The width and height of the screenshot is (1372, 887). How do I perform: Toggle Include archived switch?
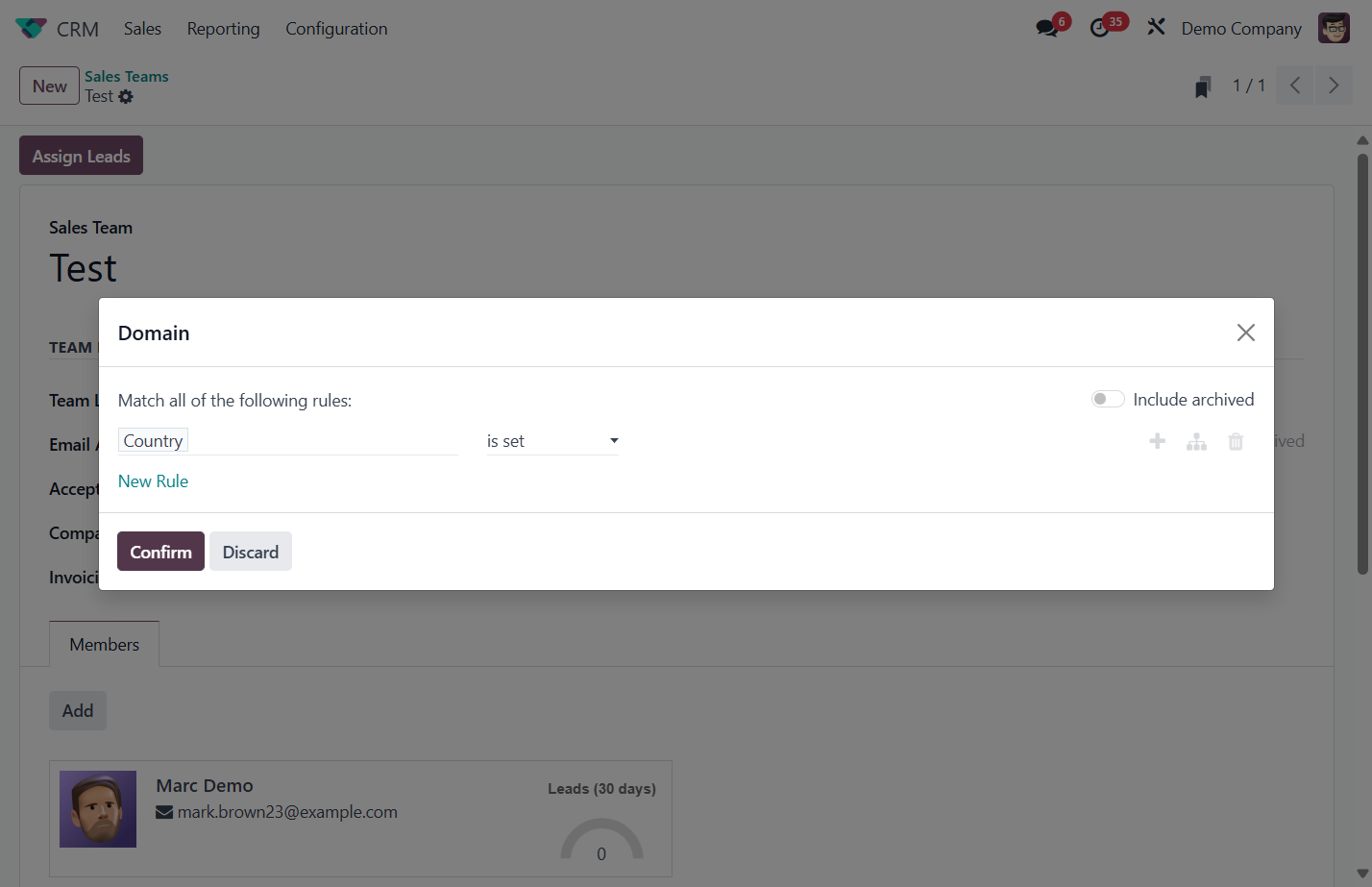click(1108, 399)
